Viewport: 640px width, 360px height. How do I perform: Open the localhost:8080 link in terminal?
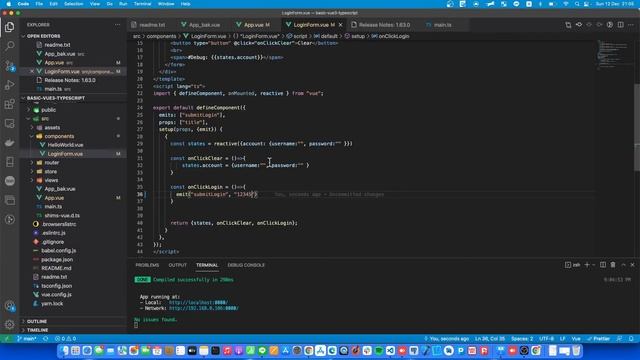(198, 302)
